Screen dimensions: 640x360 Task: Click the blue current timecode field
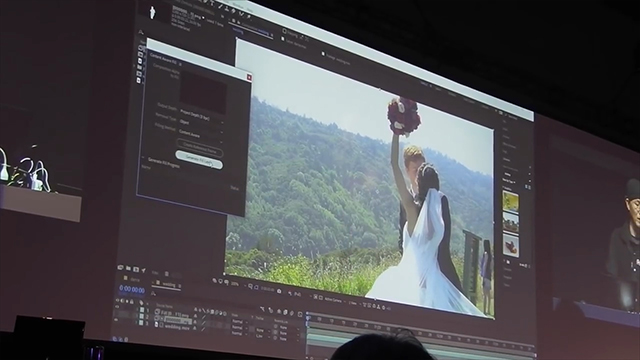coord(131,290)
